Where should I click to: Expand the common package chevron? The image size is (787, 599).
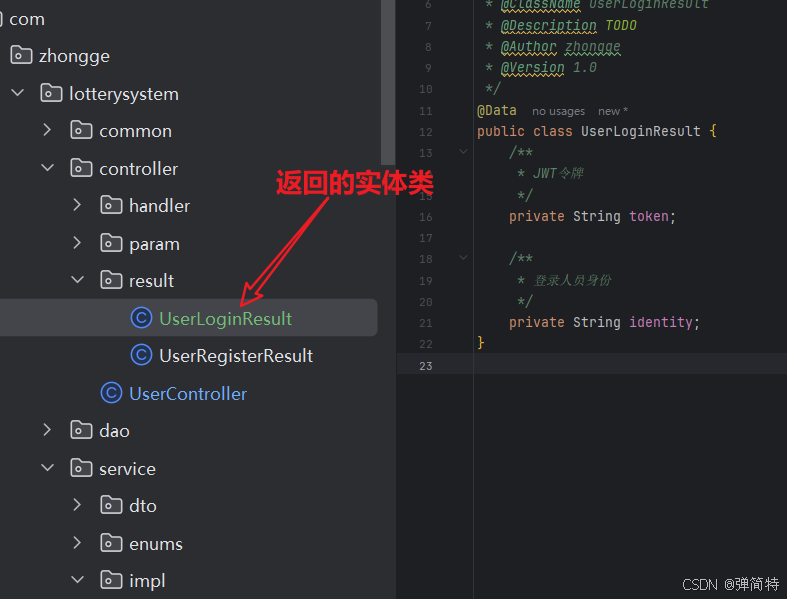[x=47, y=130]
